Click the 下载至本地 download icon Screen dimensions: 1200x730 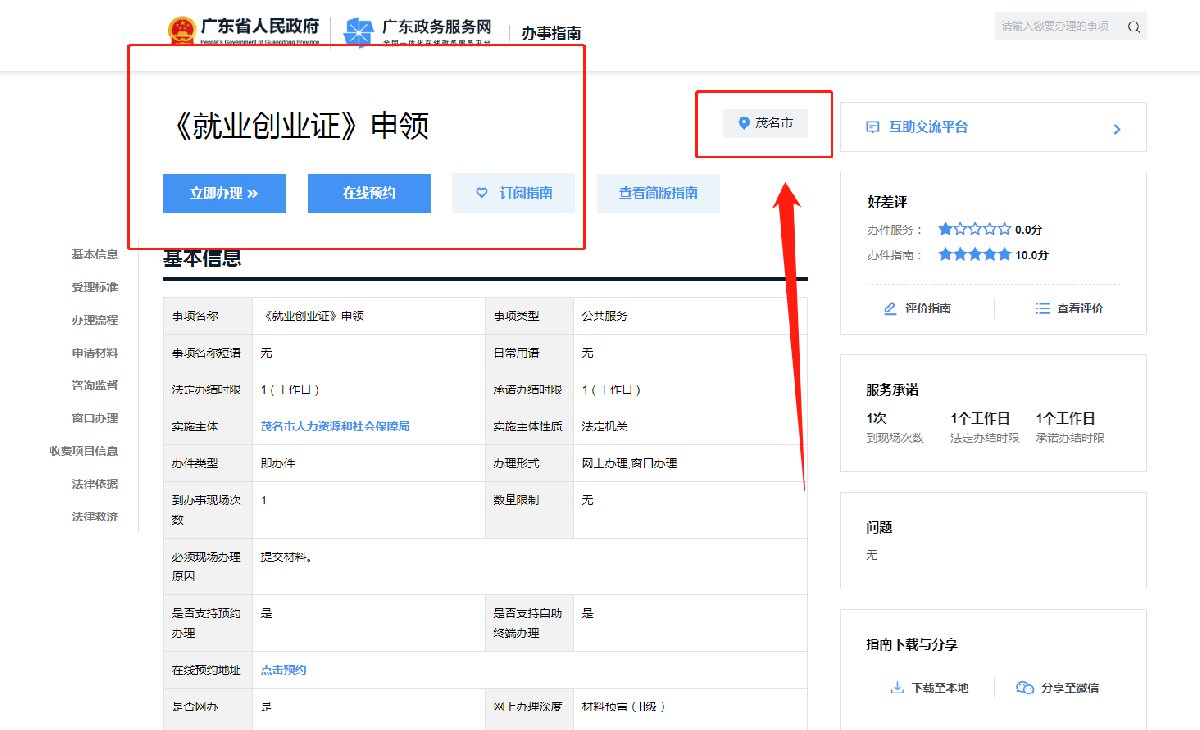[x=896, y=688]
